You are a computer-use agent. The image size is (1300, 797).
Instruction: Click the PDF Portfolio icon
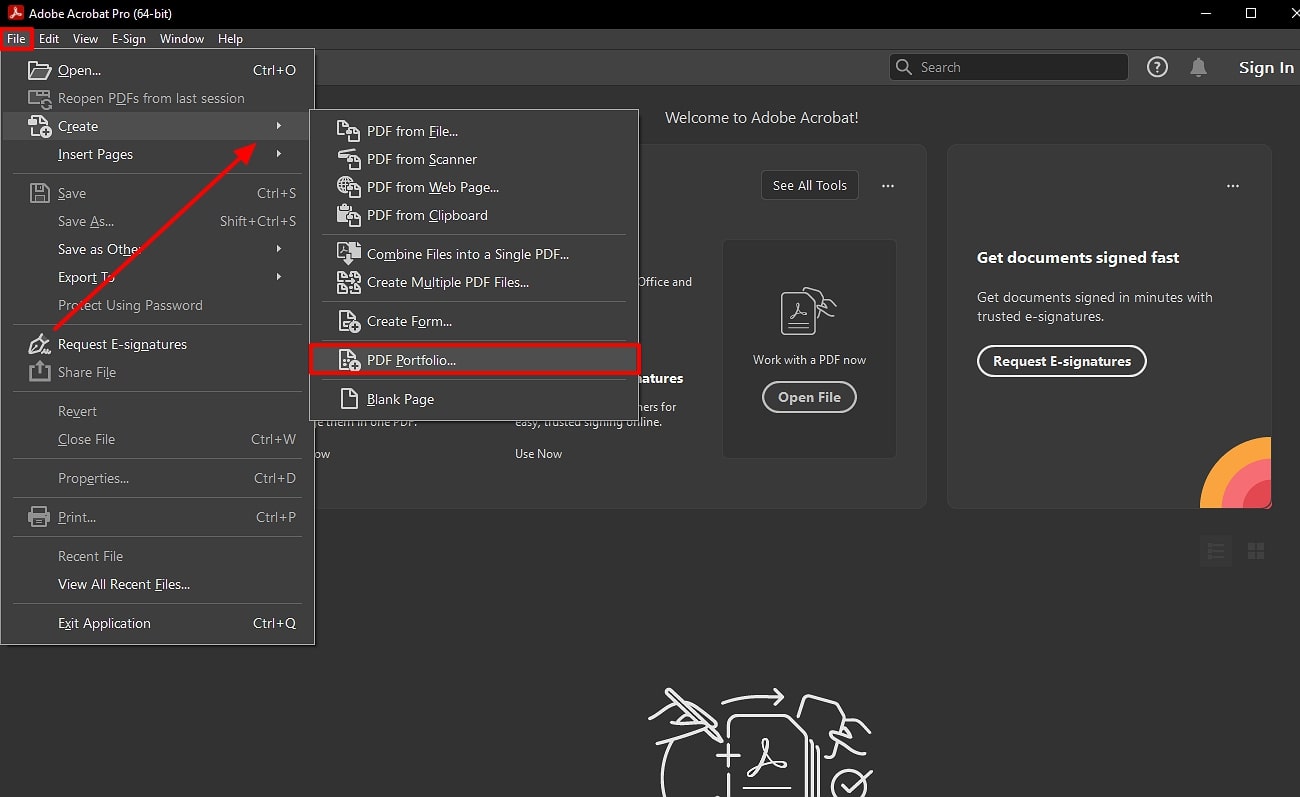coord(348,360)
